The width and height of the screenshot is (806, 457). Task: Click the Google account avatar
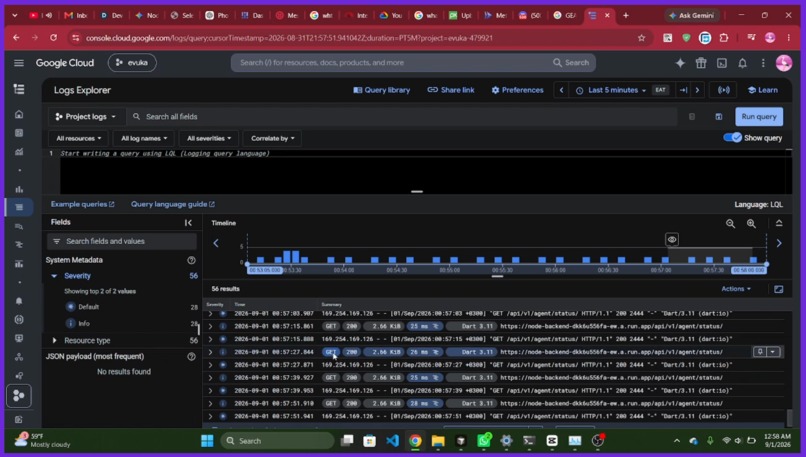[x=783, y=63]
